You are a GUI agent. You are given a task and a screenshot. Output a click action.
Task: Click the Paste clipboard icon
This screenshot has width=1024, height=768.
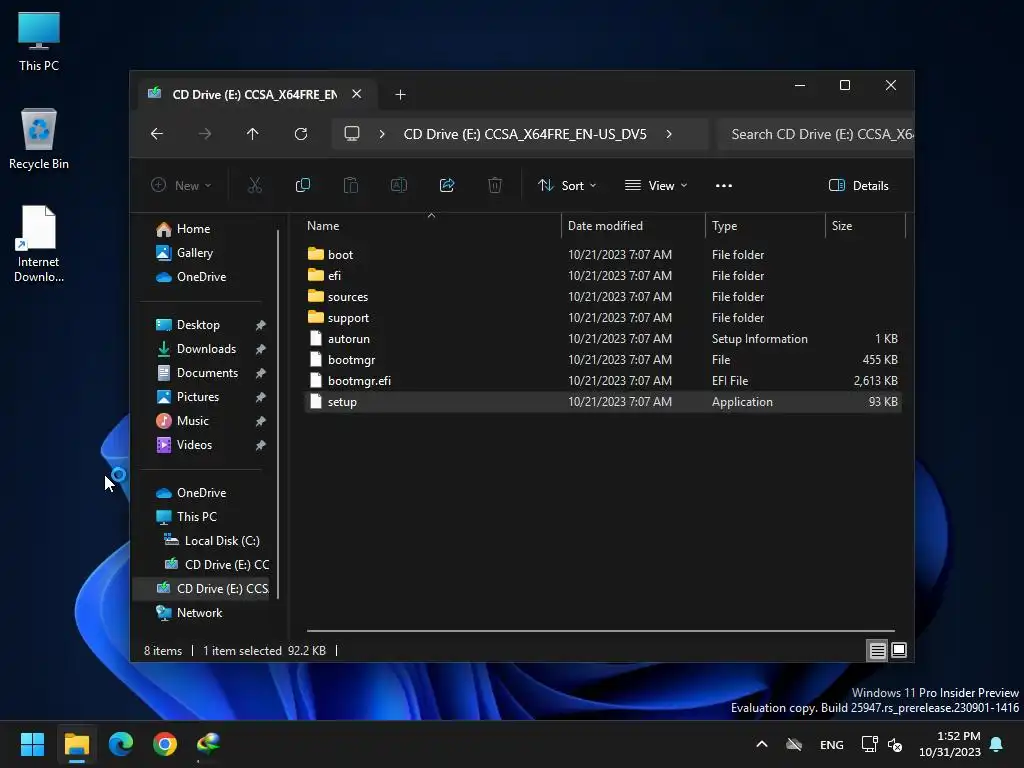tap(351, 185)
